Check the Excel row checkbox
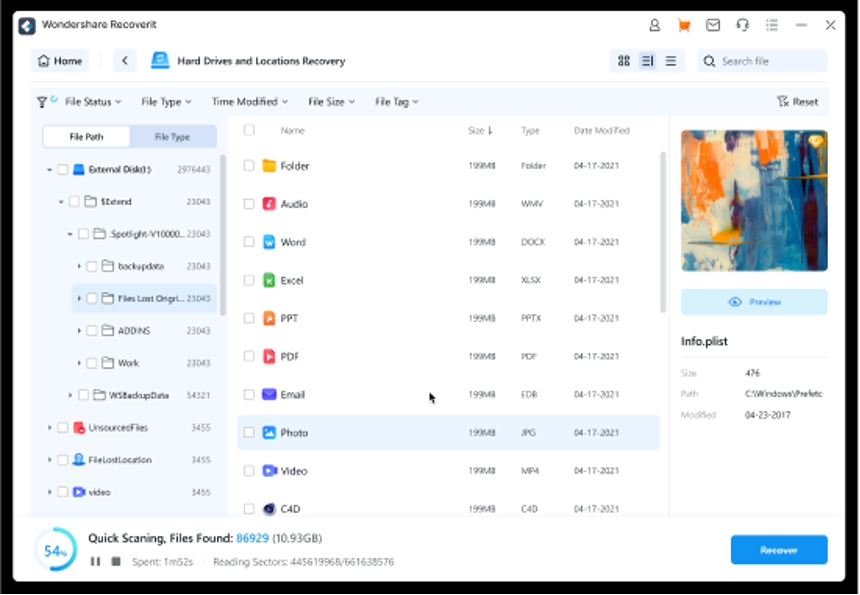 [249, 280]
